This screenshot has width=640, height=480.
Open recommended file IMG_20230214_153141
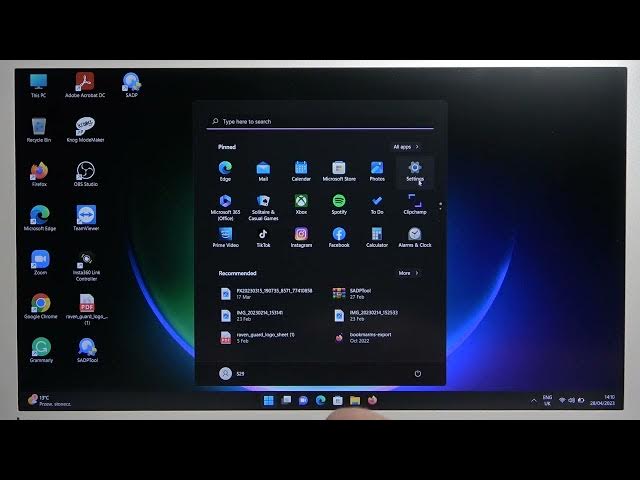252,316
